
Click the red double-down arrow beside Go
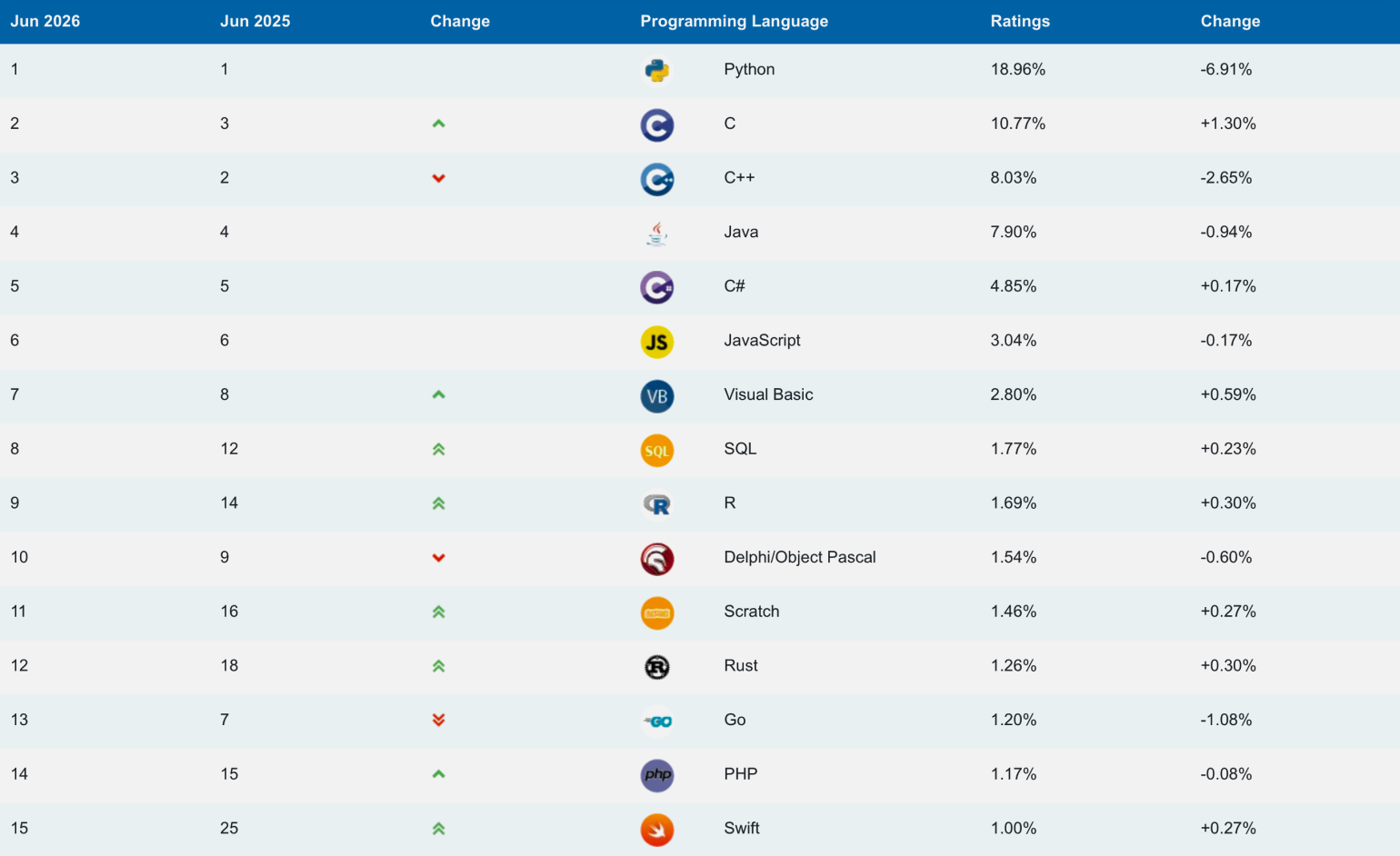(438, 720)
